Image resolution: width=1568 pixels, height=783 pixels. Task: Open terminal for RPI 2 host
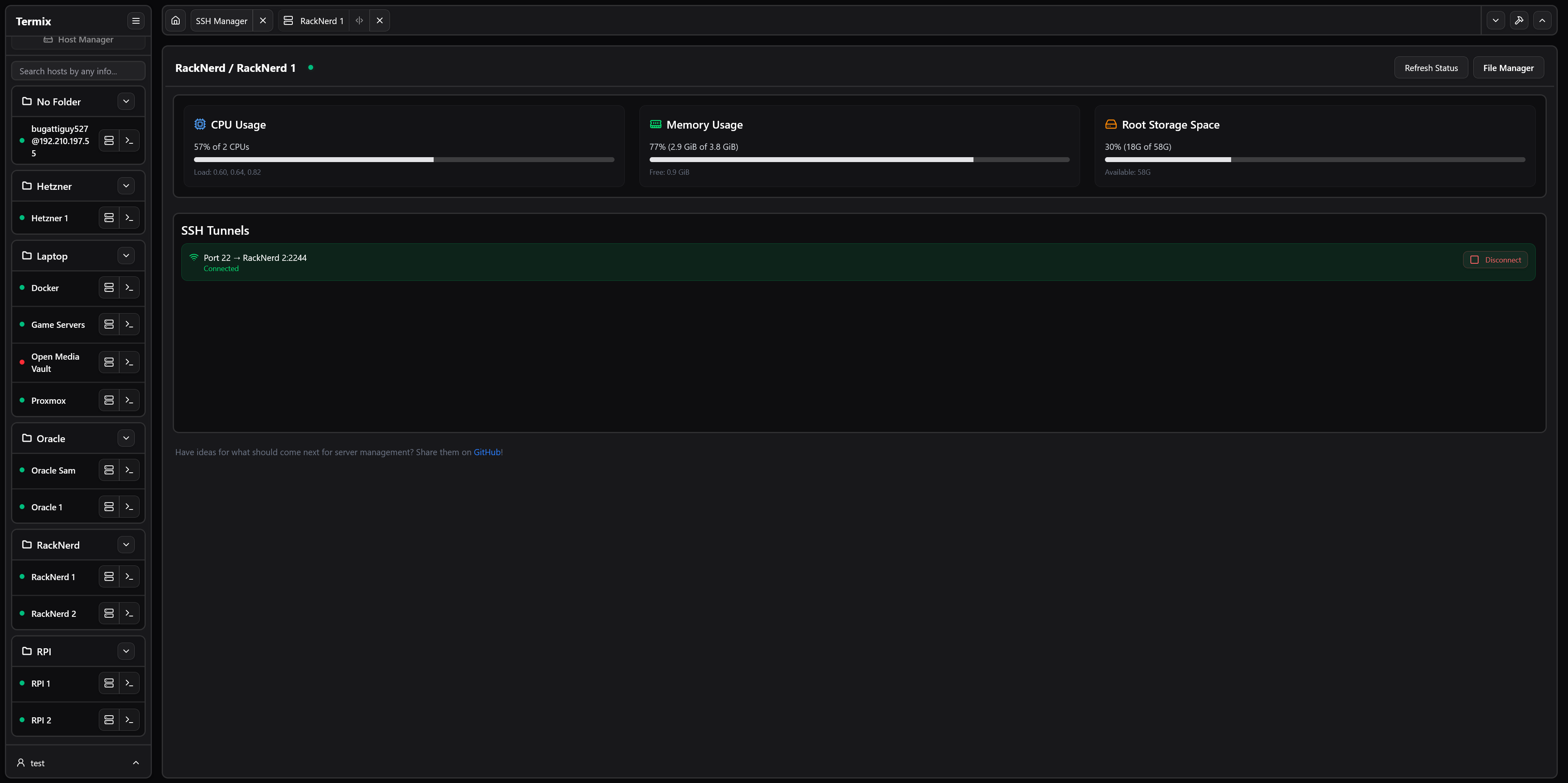[129, 720]
